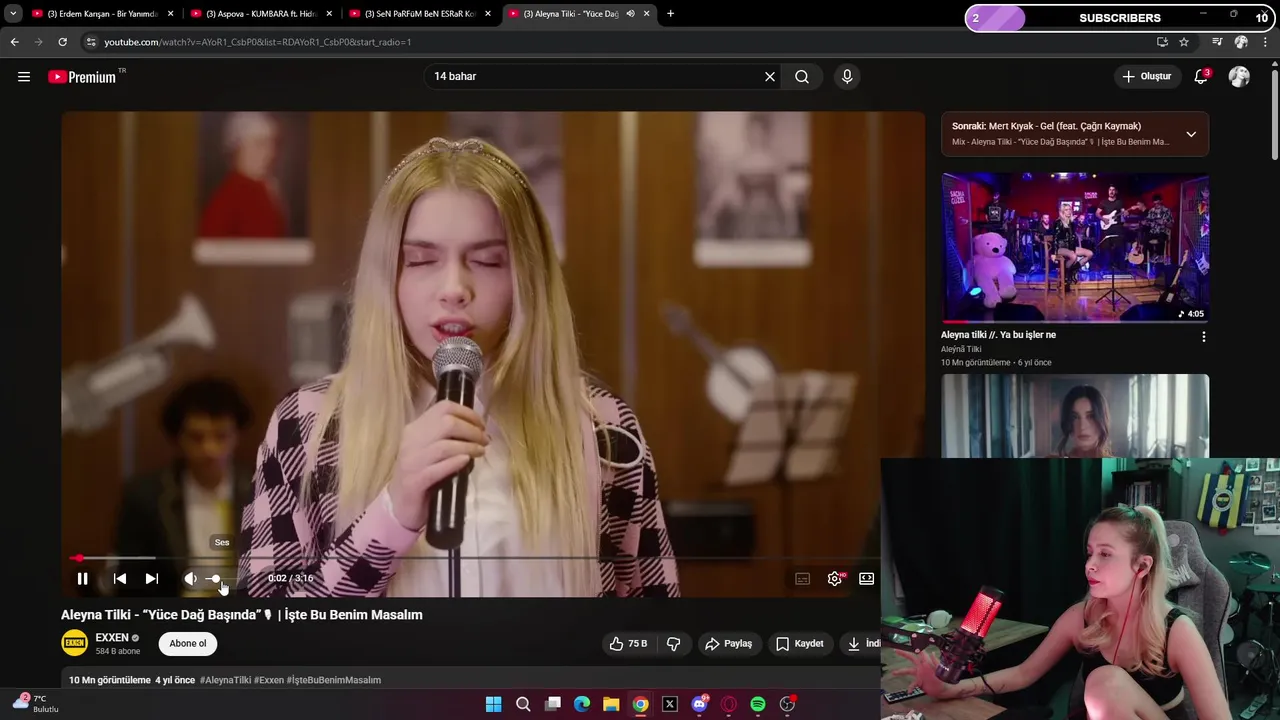Subscribe using Abone ol button
This screenshot has height=720, width=1280.
188,644
